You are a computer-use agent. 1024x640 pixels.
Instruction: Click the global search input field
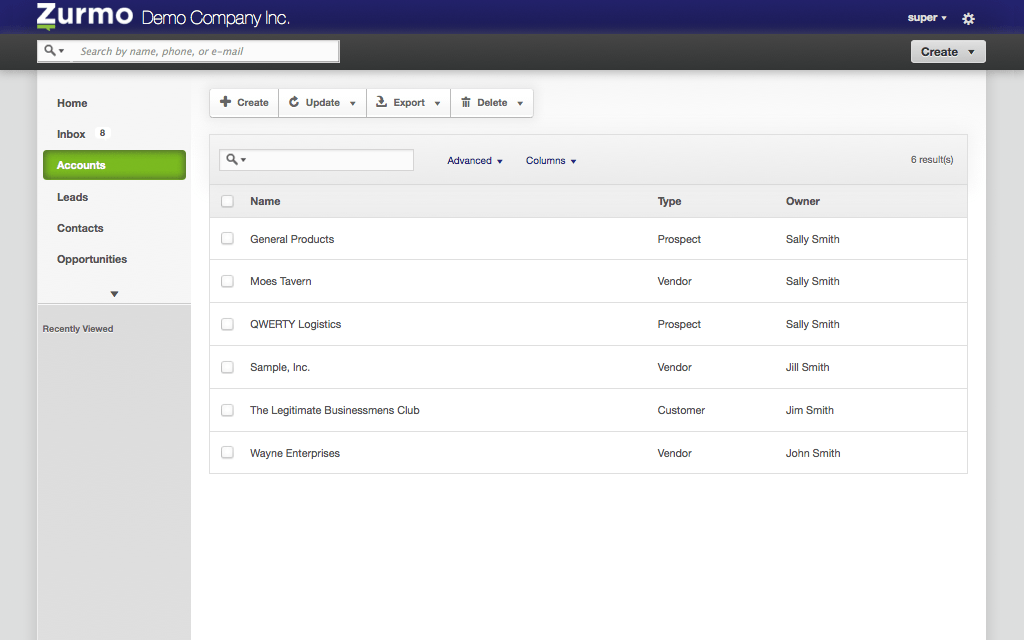click(x=205, y=51)
